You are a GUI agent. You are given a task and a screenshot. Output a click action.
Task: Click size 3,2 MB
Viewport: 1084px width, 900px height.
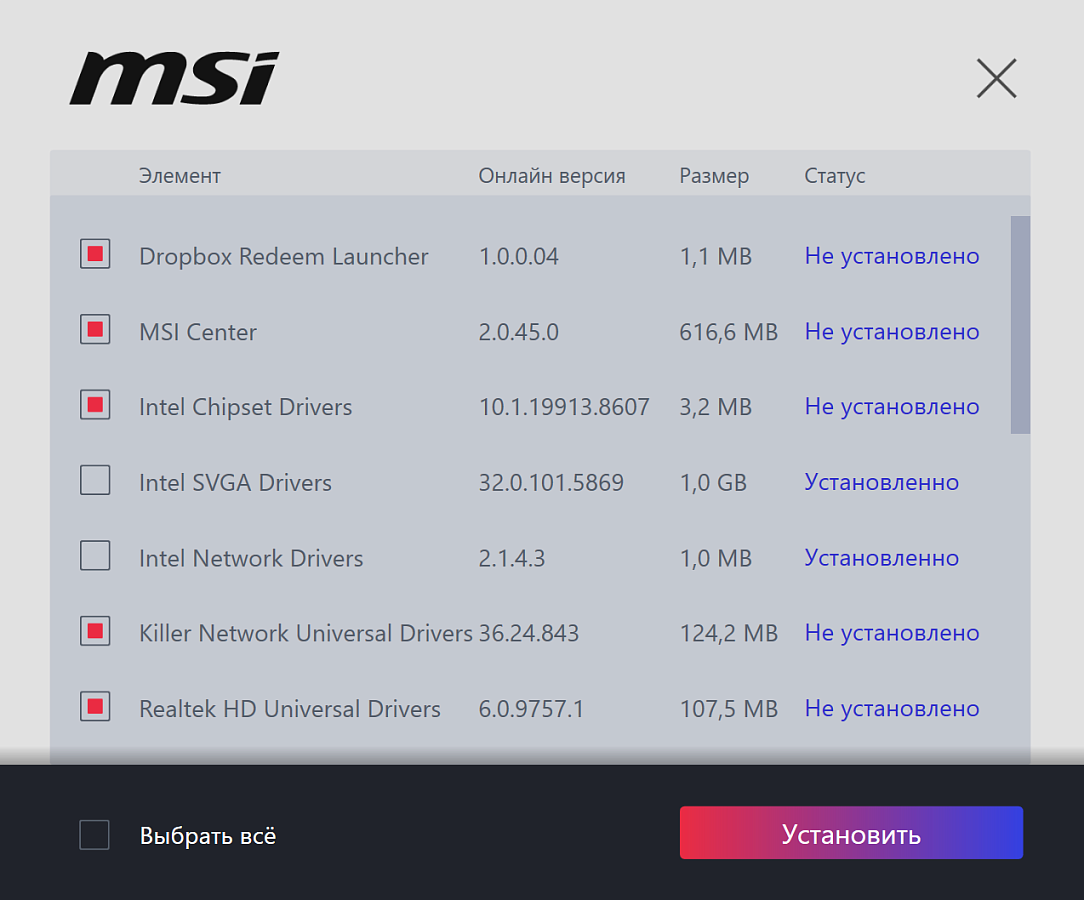pyautogui.click(x=716, y=407)
